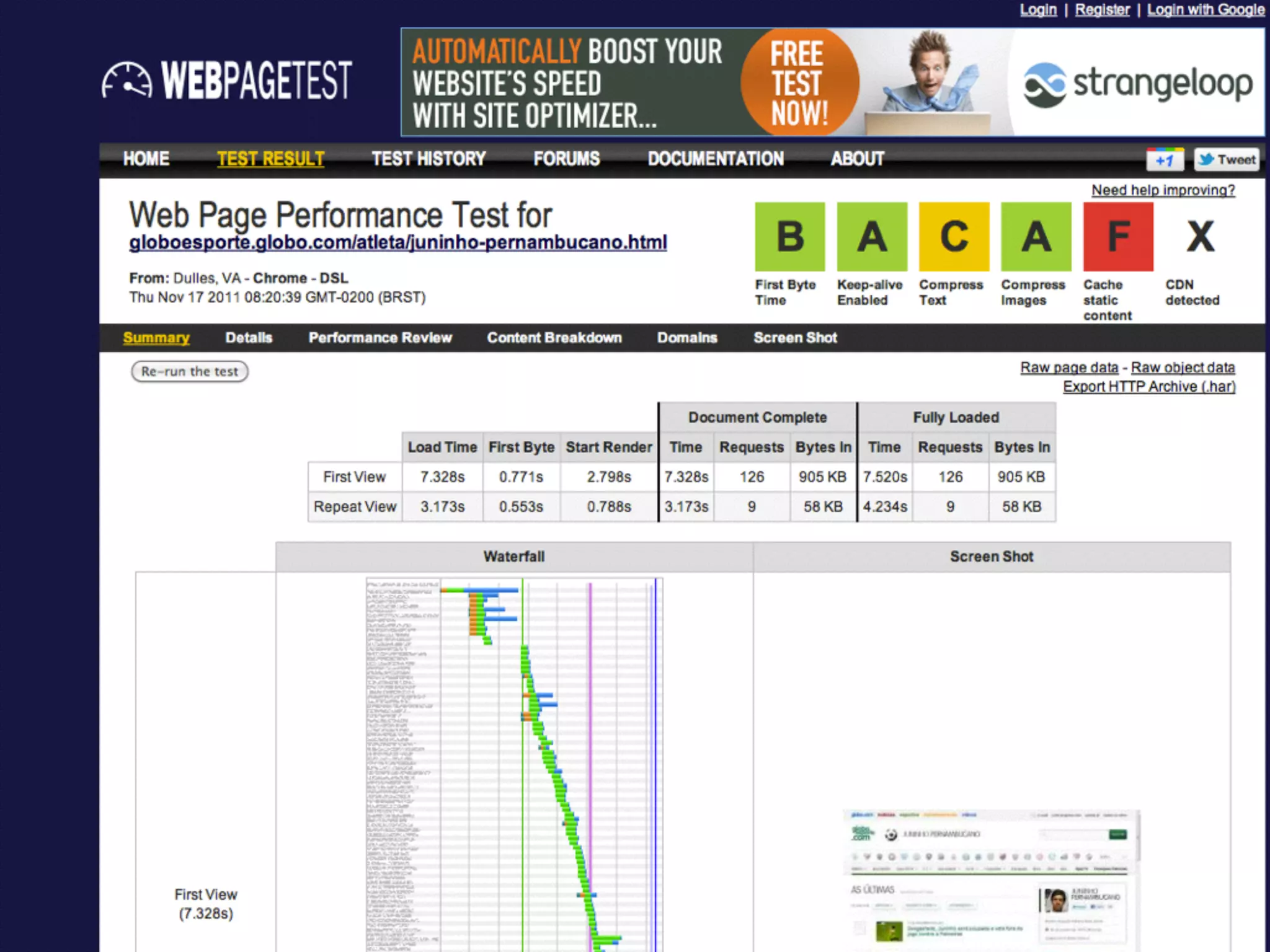Open the Performance Review tab
Image resolution: width=1270 pixels, height=952 pixels.
click(380, 338)
